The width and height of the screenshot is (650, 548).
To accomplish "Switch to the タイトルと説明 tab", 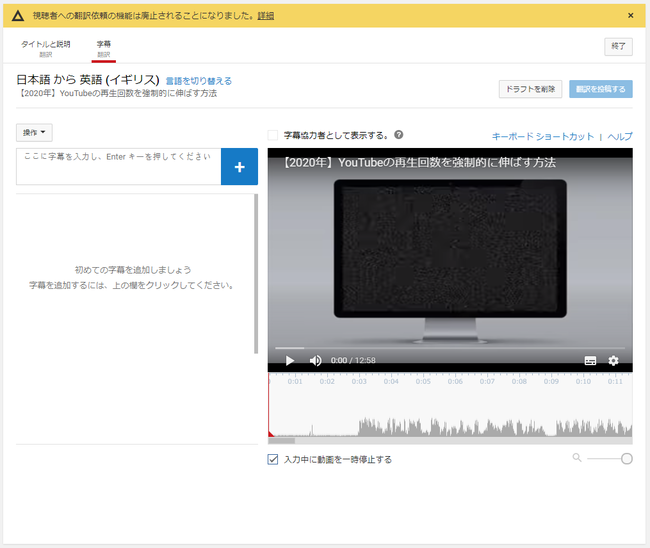I will (x=46, y=48).
